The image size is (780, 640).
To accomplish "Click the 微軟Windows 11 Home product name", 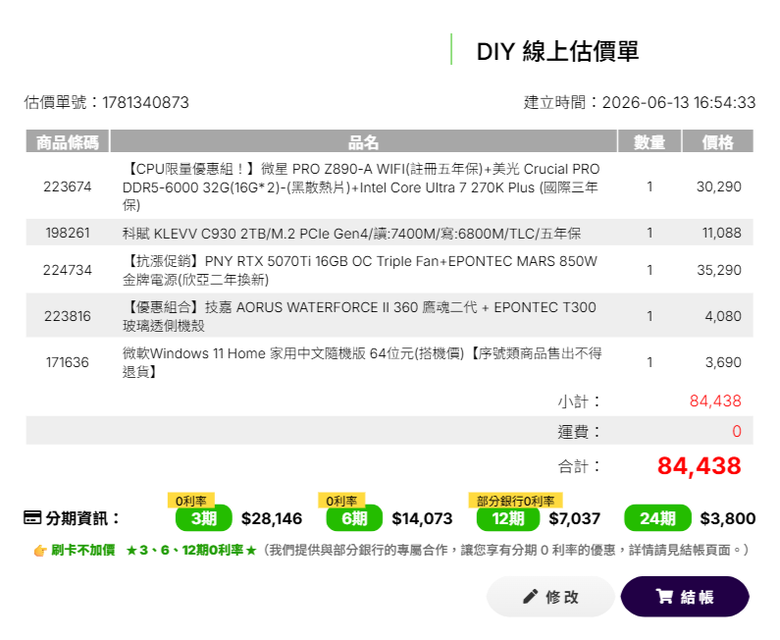I will coord(362,363).
